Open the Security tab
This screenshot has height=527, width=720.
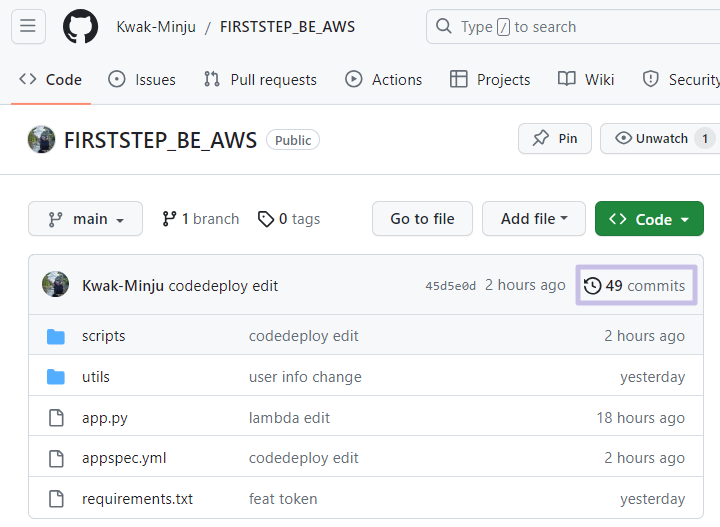(x=681, y=79)
